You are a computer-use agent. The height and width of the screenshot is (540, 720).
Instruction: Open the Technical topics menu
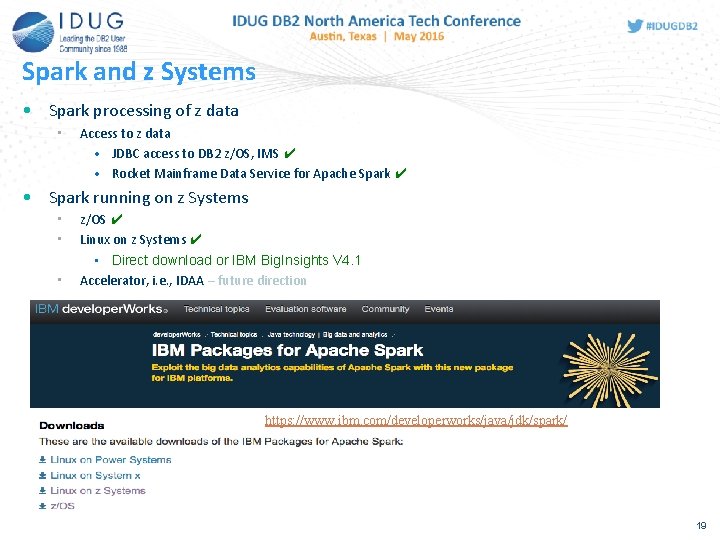point(216,309)
